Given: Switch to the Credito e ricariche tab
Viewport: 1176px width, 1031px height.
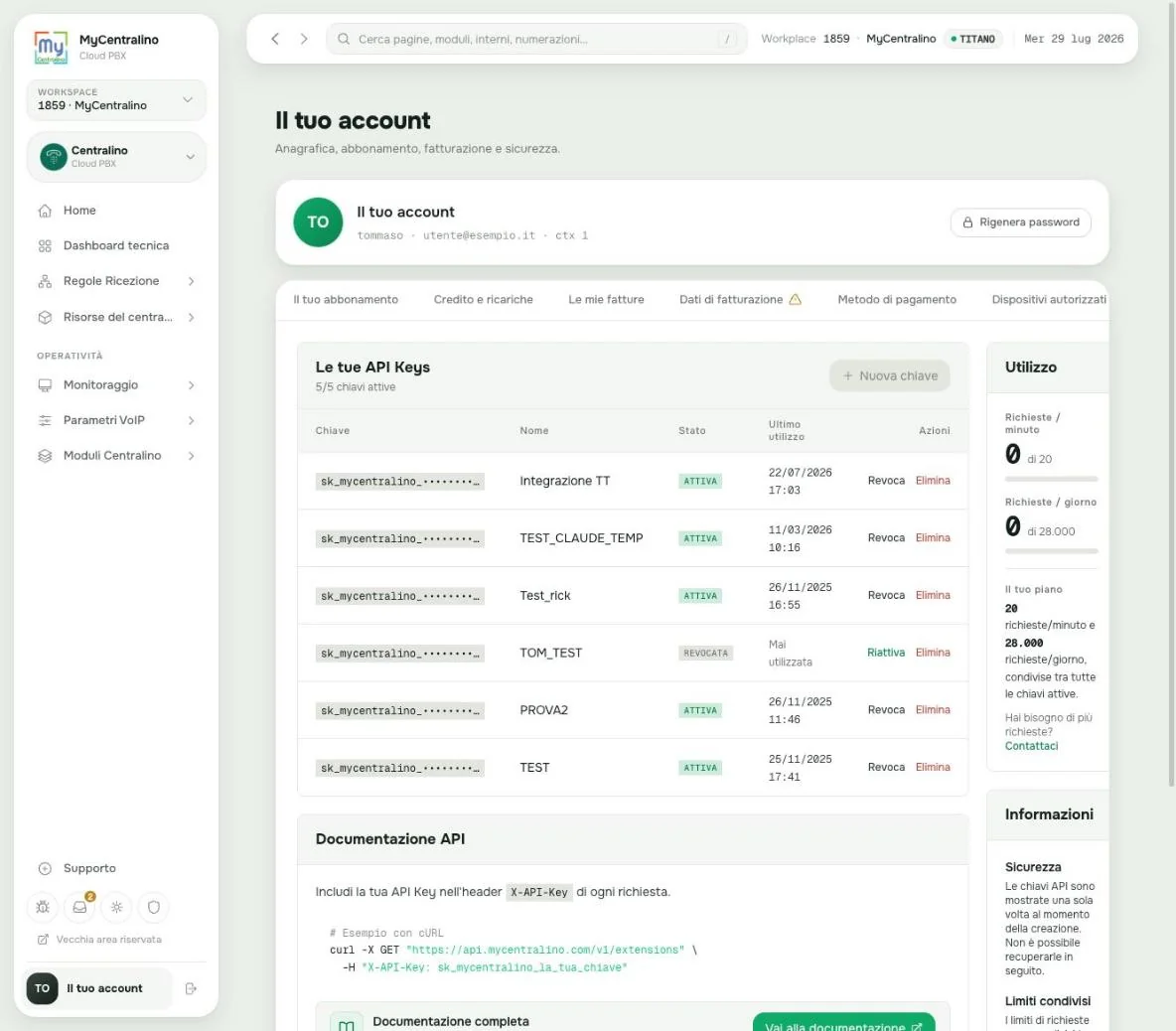Looking at the screenshot, I should 483,299.
